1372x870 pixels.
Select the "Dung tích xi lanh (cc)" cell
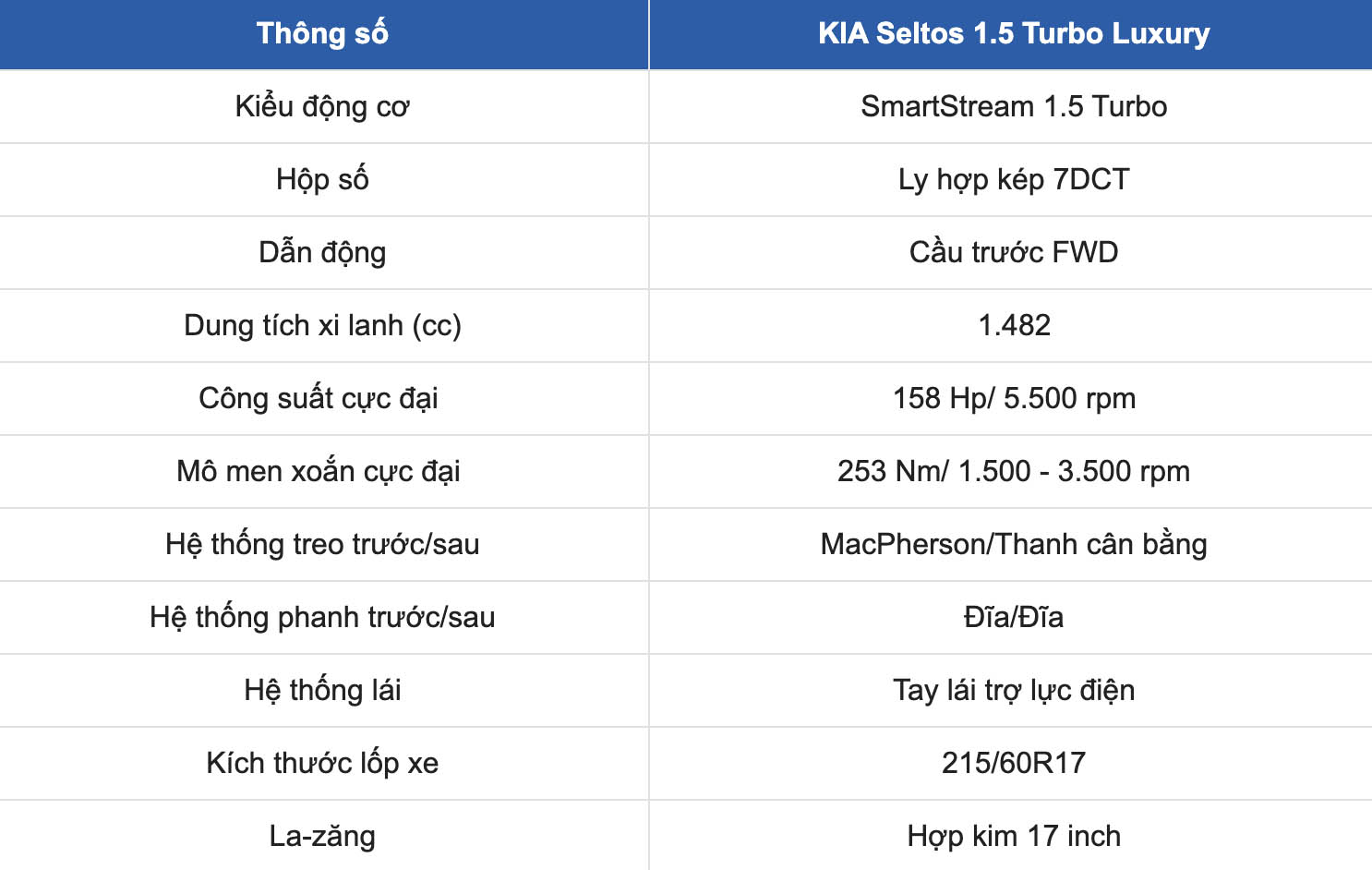tap(322, 326)
